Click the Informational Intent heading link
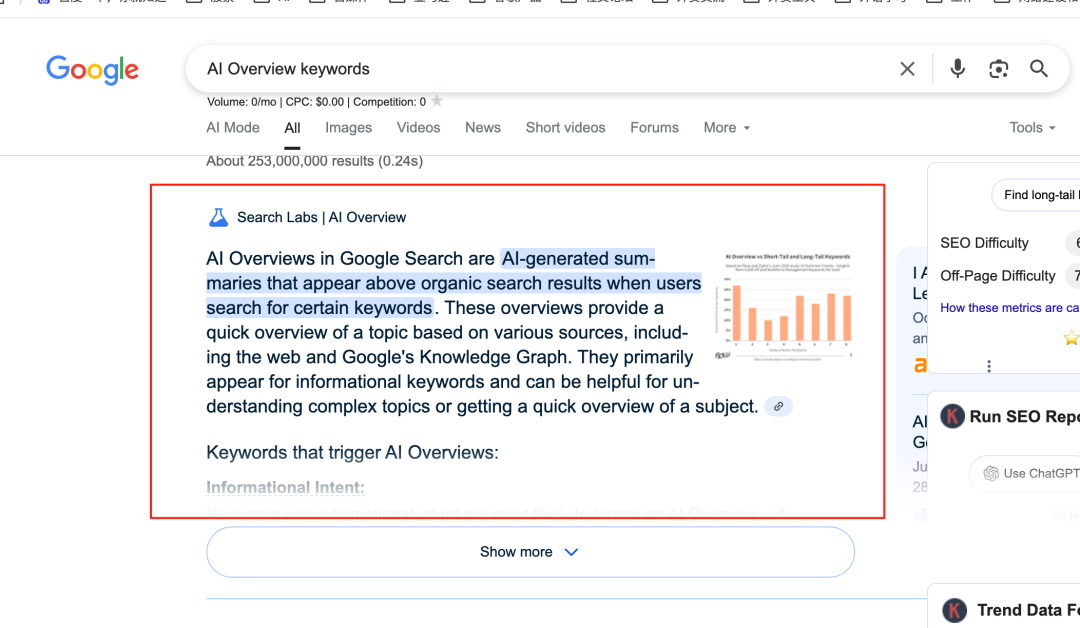Viewport: 1080px width, 628px height. pos(285,488)
